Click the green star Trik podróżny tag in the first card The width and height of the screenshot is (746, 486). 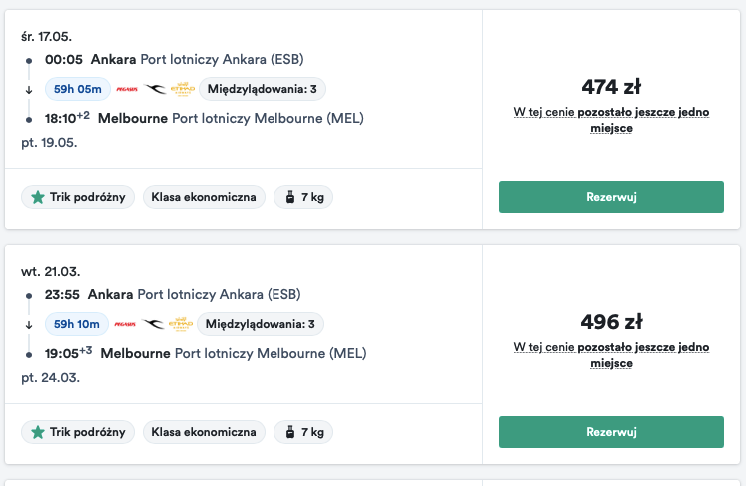point(78,197)
